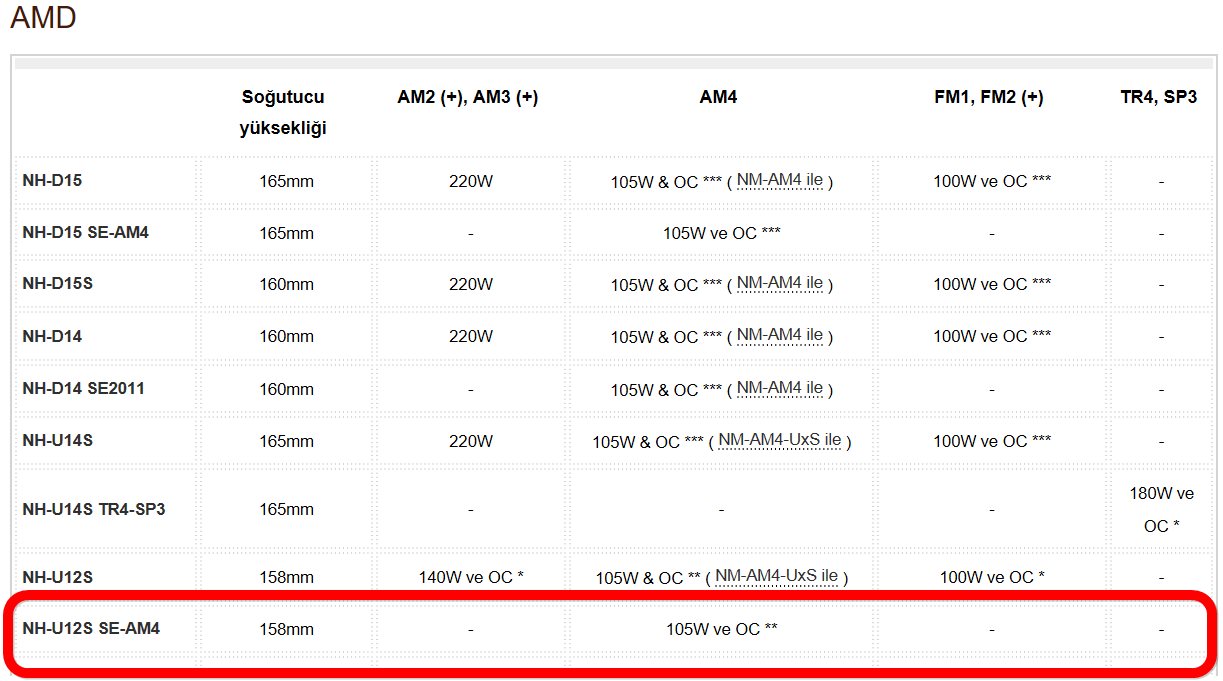Image resolution: width=1223 pixels, height=681 pixels.
Task: Click 100W ve OC * in NH-U12S row
Action: (x=992, y=578)
